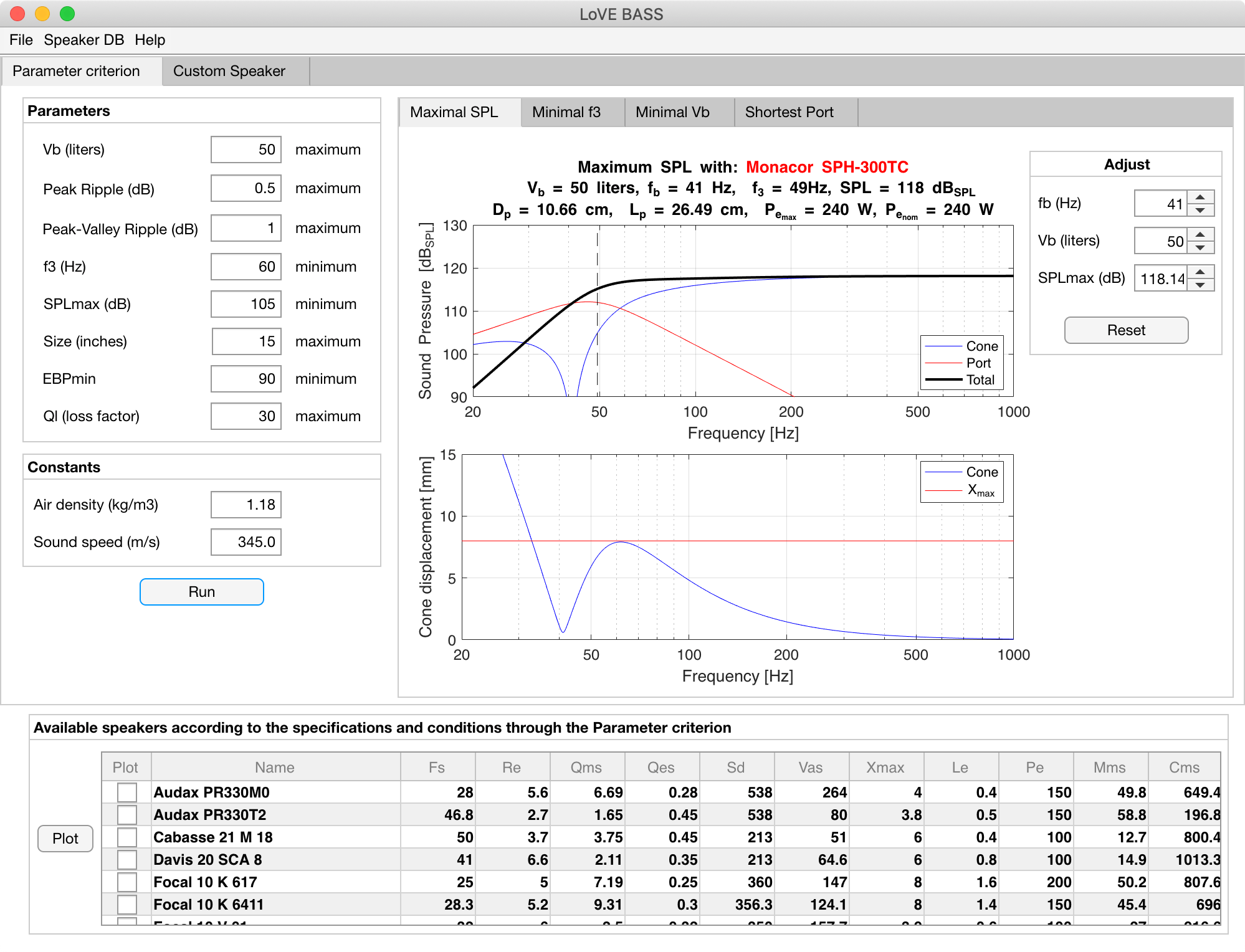
Task: Open the Help menu
Action: [150, 40]
